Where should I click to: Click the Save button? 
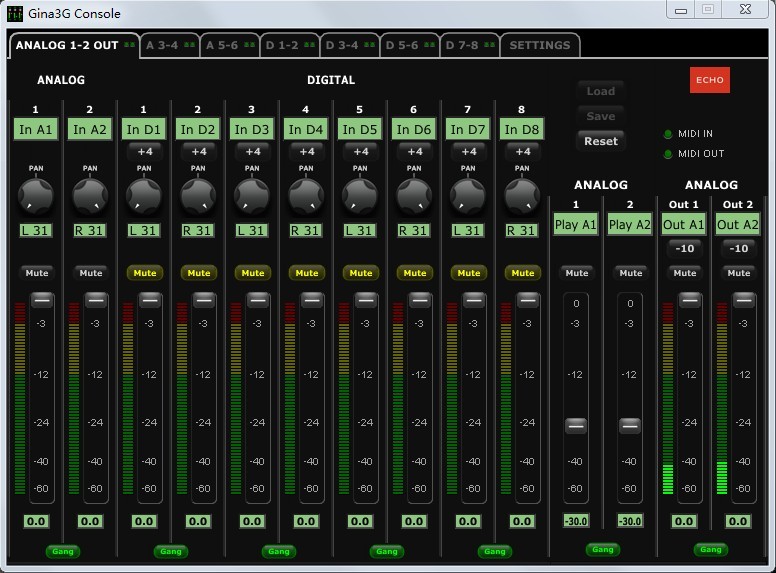tap(601, 116)
